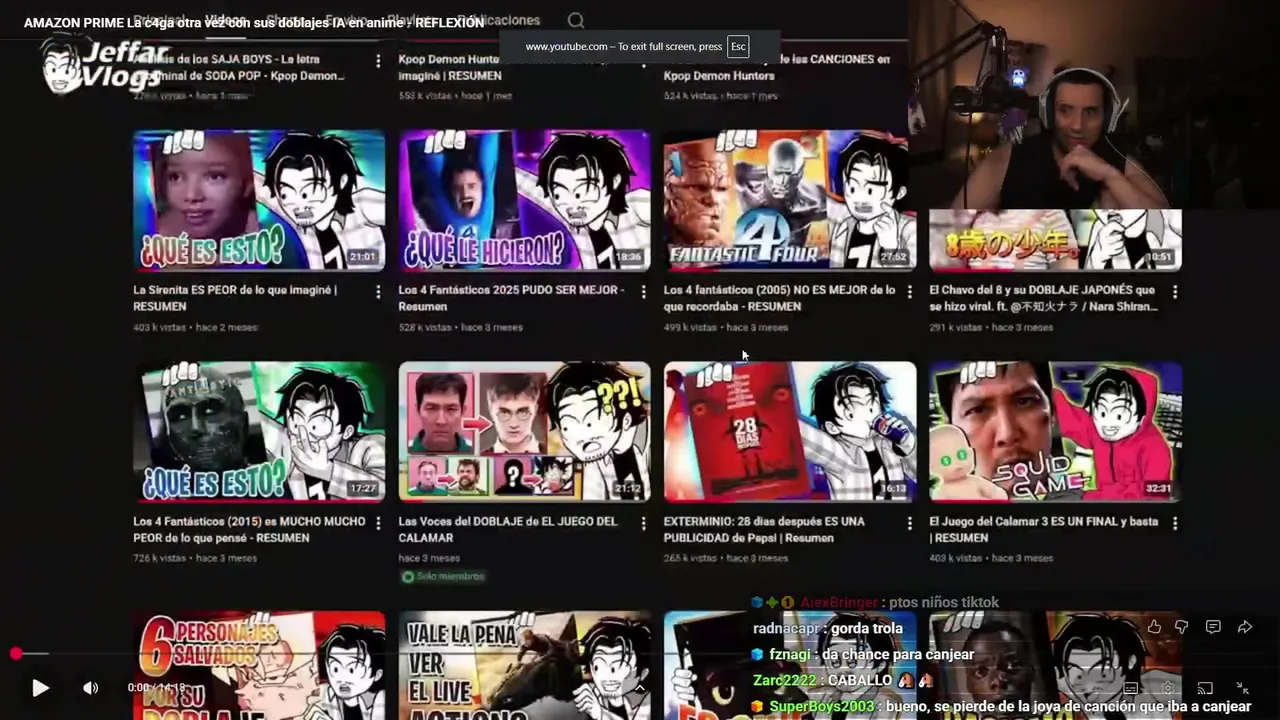Open options menu for Los 4 Fantásticos (2005)
The image size is (1280, 720).
(909, 292)
